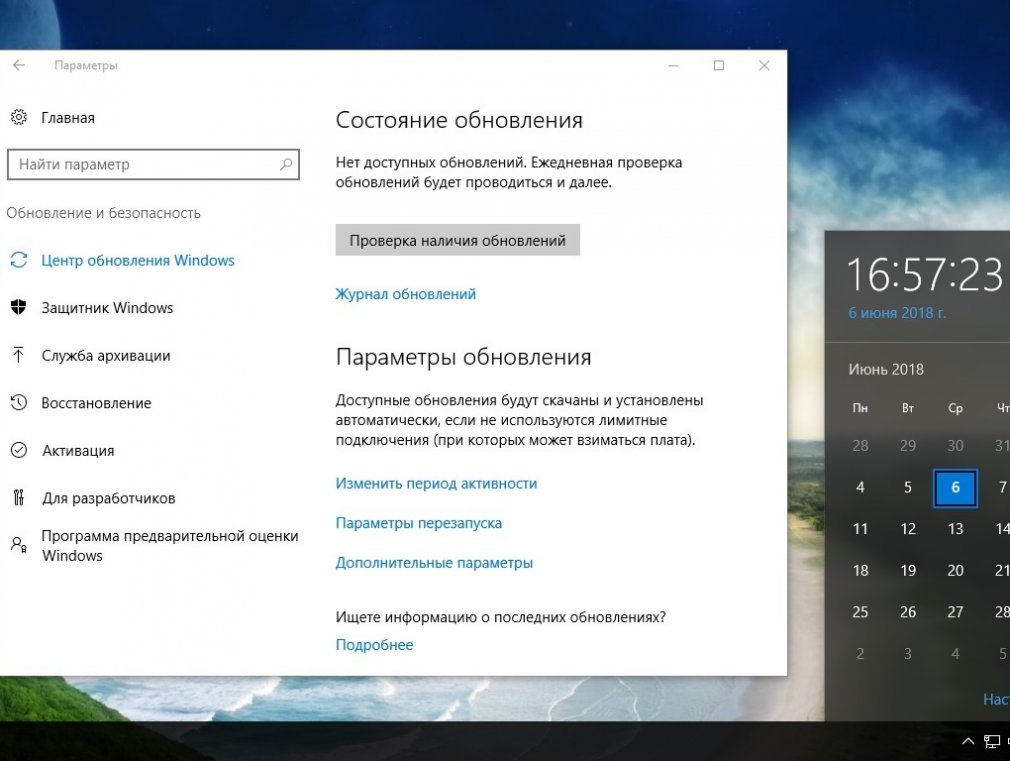Click the Защитник Windows shield icon
Image resolution: width=1010 pixels, height=761 pixels.
pyautogui.click(x=19, y=307)
